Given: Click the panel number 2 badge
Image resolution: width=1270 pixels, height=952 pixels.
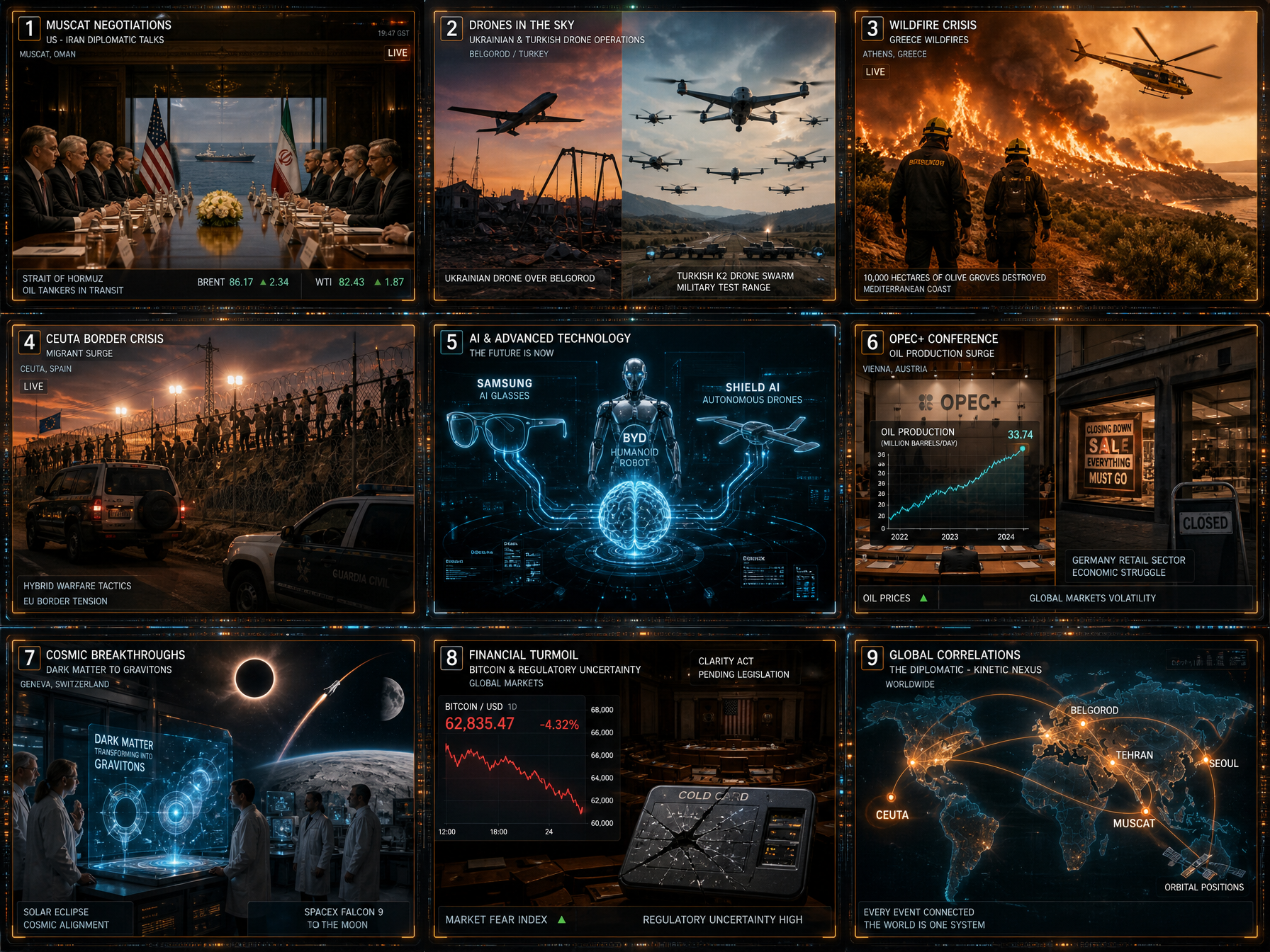Looking at the screenshot, I should [x=451, y=28].
